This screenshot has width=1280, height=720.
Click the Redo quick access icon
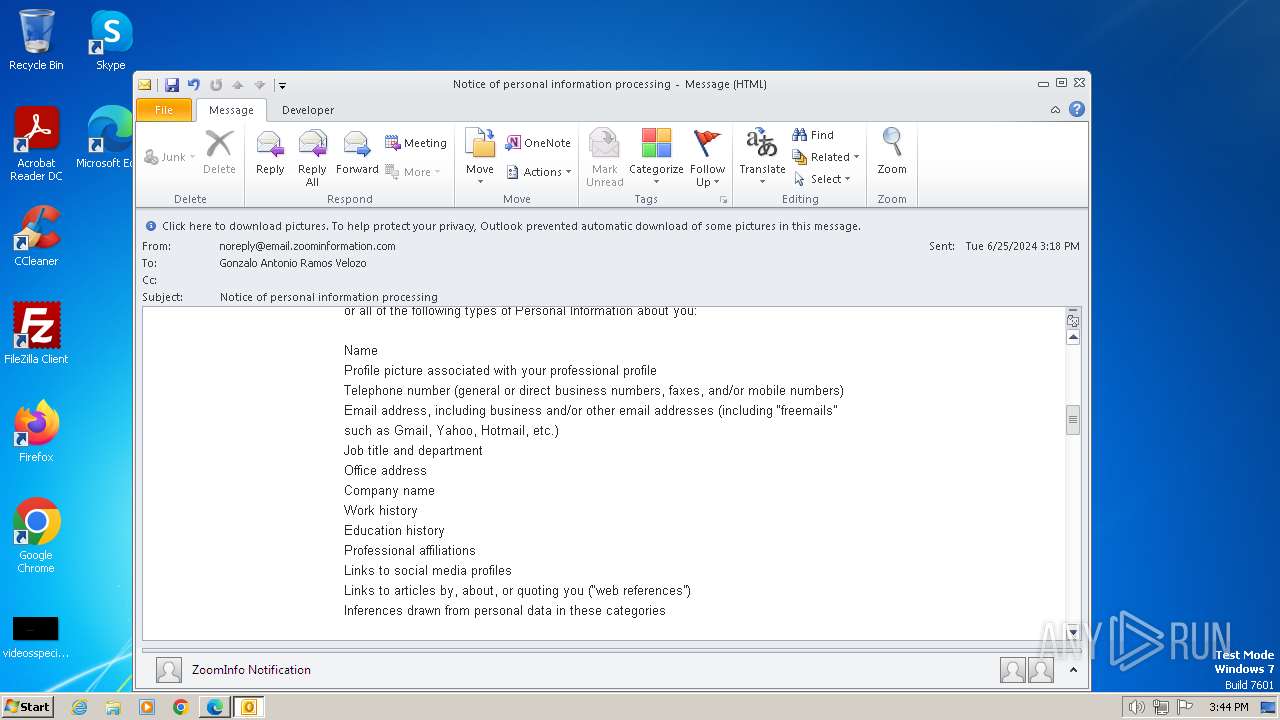pos(216,85)
